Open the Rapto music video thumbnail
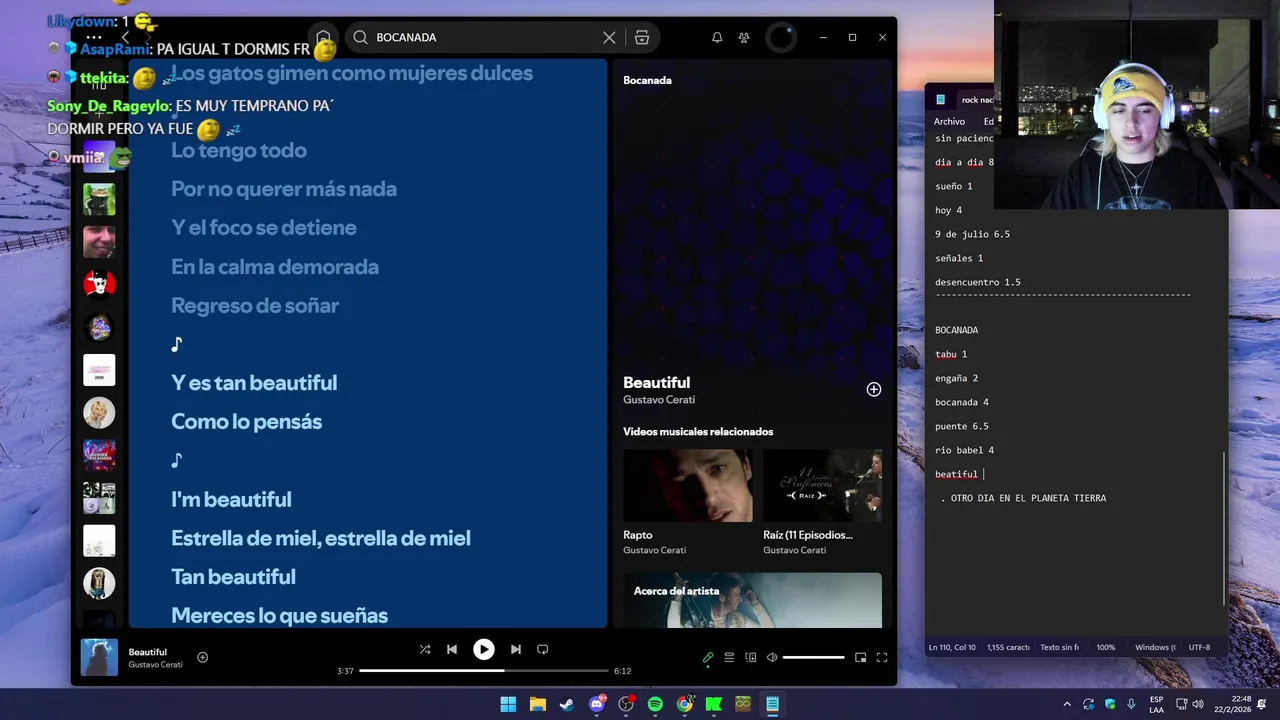Image resolution: width=1280 pixels, height=720 pixels. 688,485
